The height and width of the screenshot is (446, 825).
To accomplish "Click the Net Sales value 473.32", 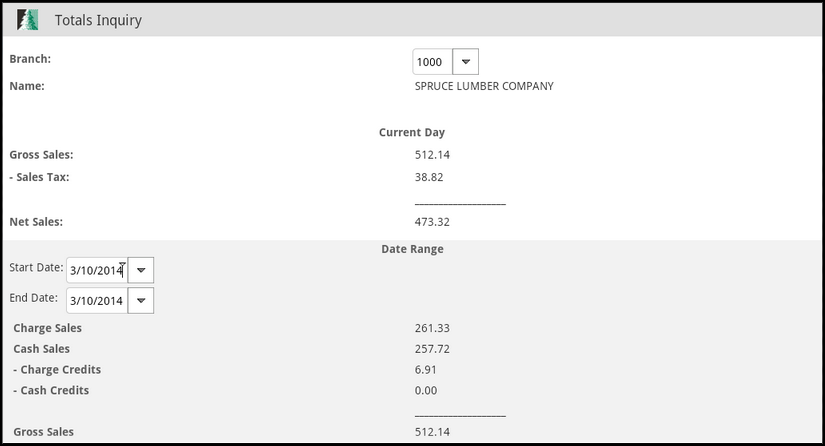I will click(432, 222).
